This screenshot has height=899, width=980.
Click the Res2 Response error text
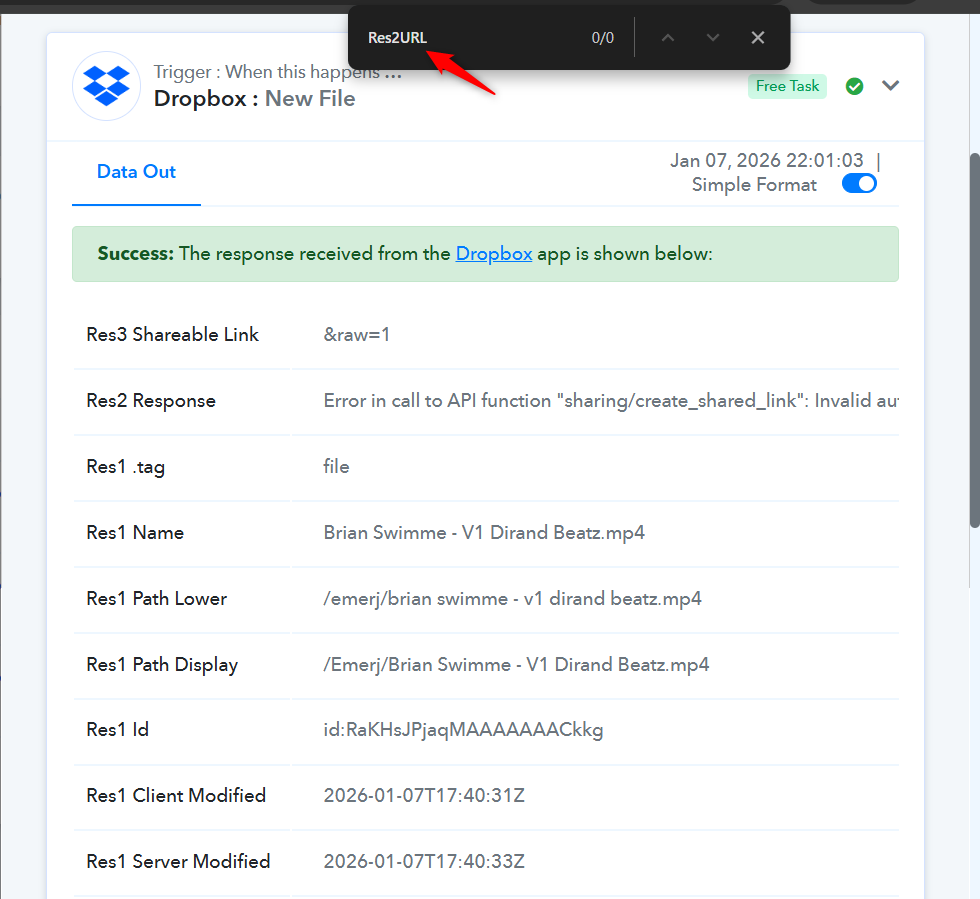click(x=610, y=401)
